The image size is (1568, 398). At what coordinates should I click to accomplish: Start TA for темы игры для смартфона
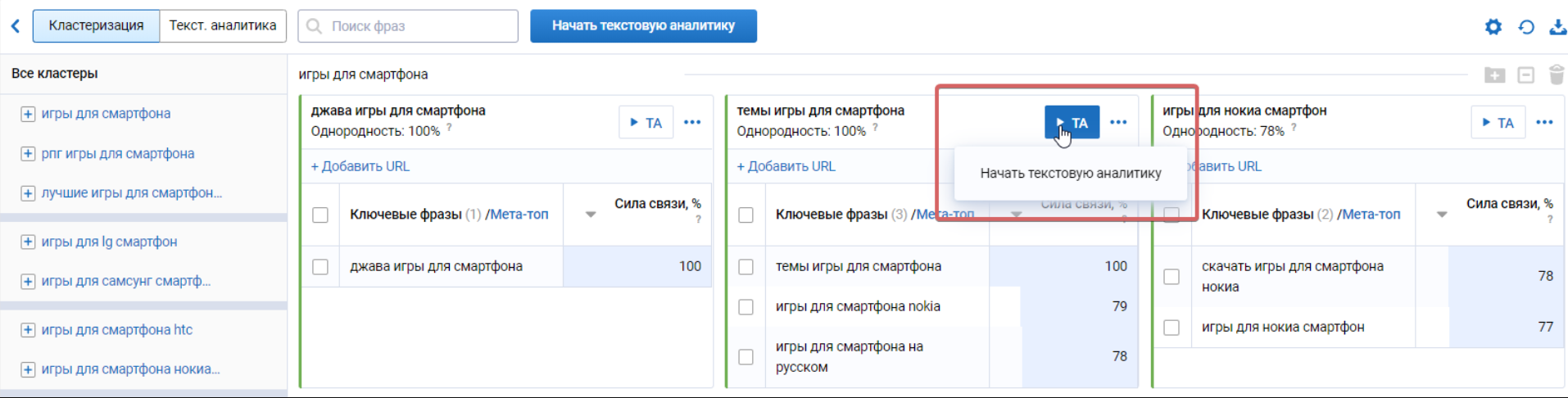[x=1072, y=123]
